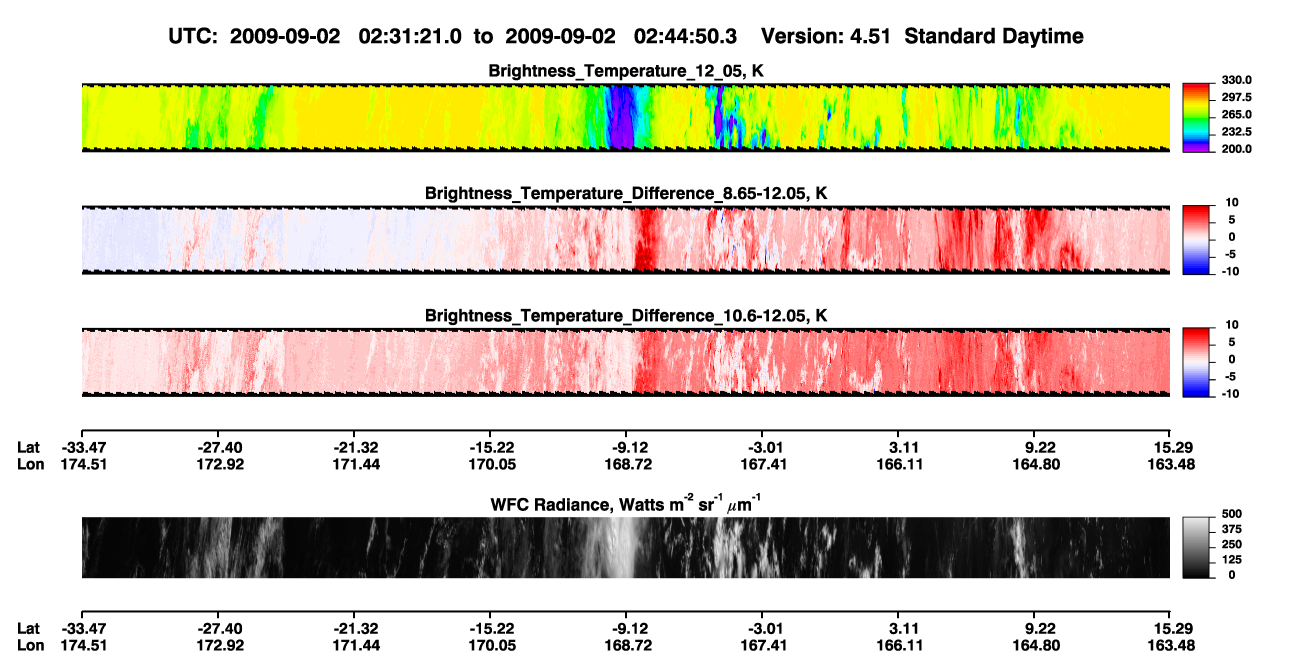This screenshot has width=1300, height=667.
Task: Click the Brightness_Temperature_12_05, K panel title
Action: tap(626, 71)
